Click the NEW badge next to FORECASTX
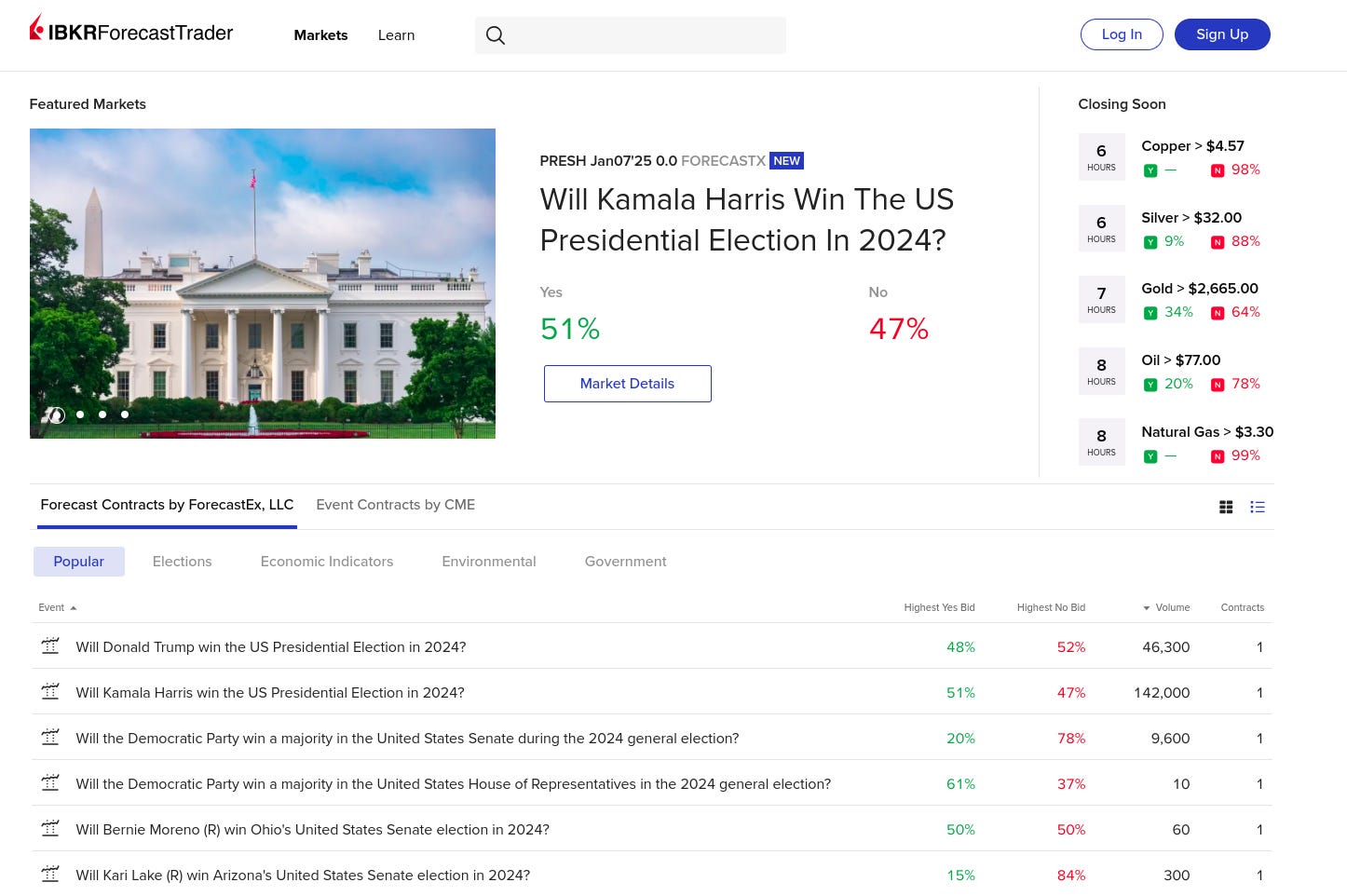This screenshot has width=1347, height=896. pyautogui.click(x=786, y=161)
